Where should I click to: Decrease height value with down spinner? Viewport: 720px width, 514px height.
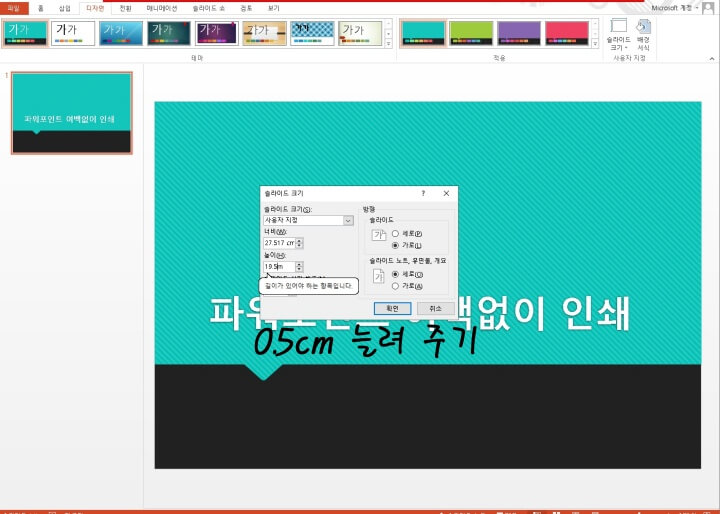coord(299,270)
